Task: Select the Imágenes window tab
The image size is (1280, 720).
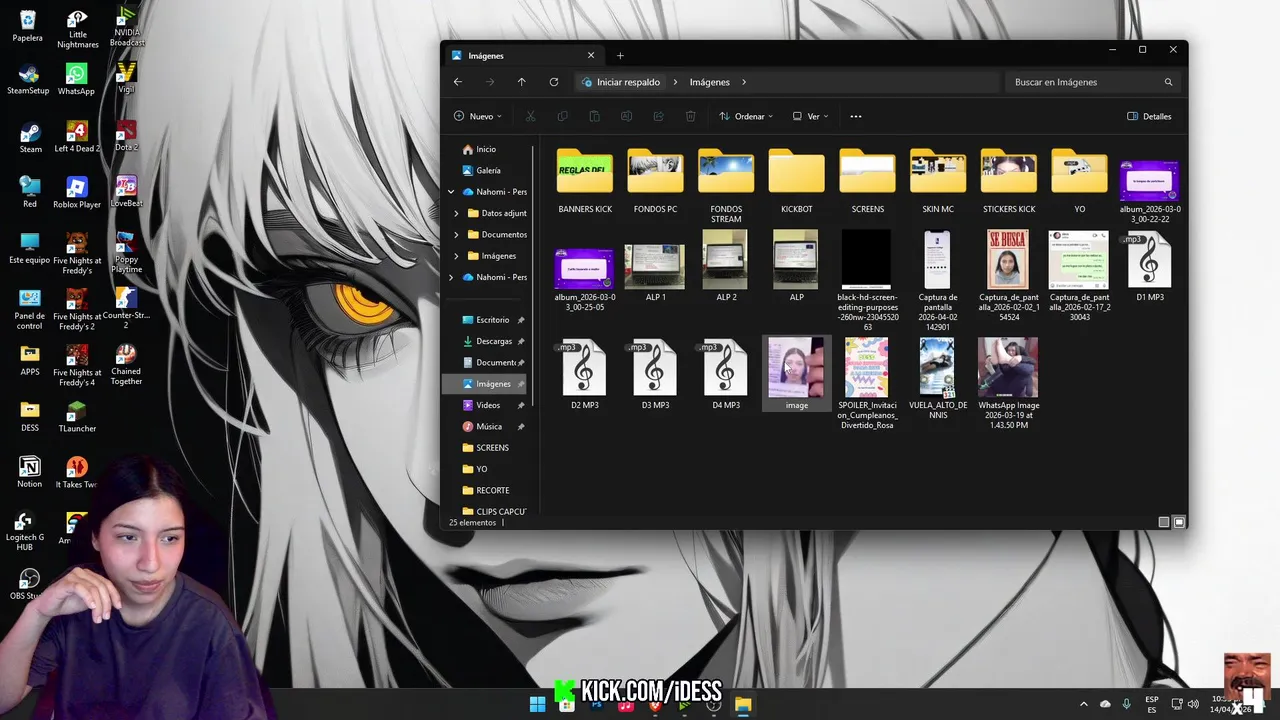Action: tap(524, 56)
